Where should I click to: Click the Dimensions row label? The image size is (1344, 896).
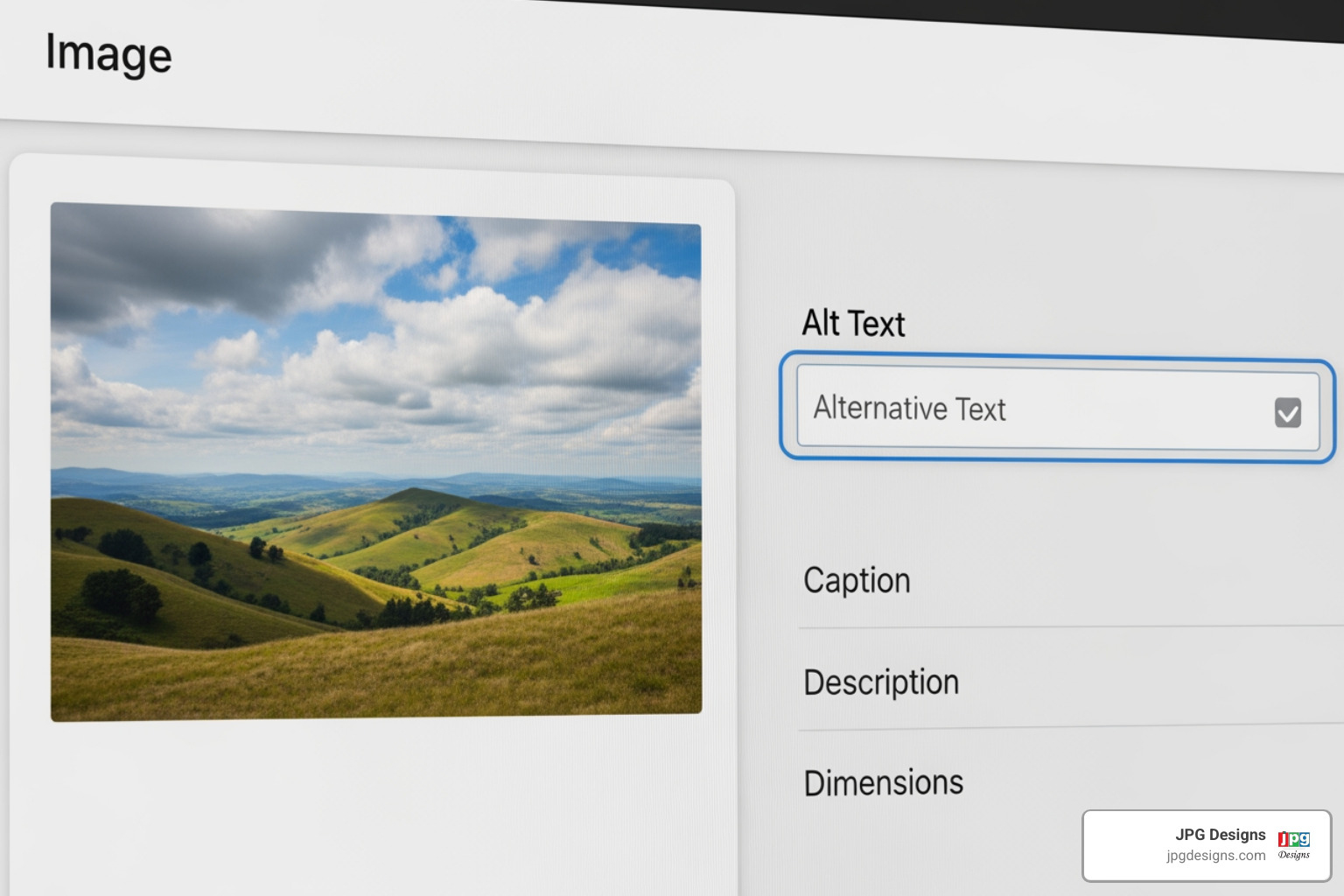[x=883, y=781]
